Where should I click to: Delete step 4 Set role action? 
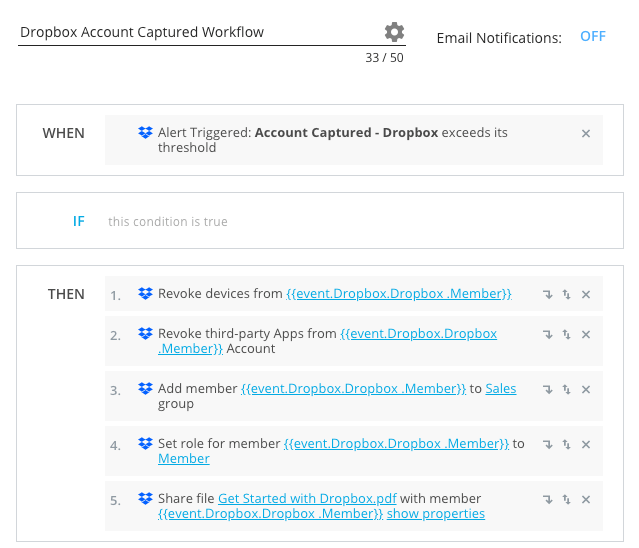click(x=586, y=445)
